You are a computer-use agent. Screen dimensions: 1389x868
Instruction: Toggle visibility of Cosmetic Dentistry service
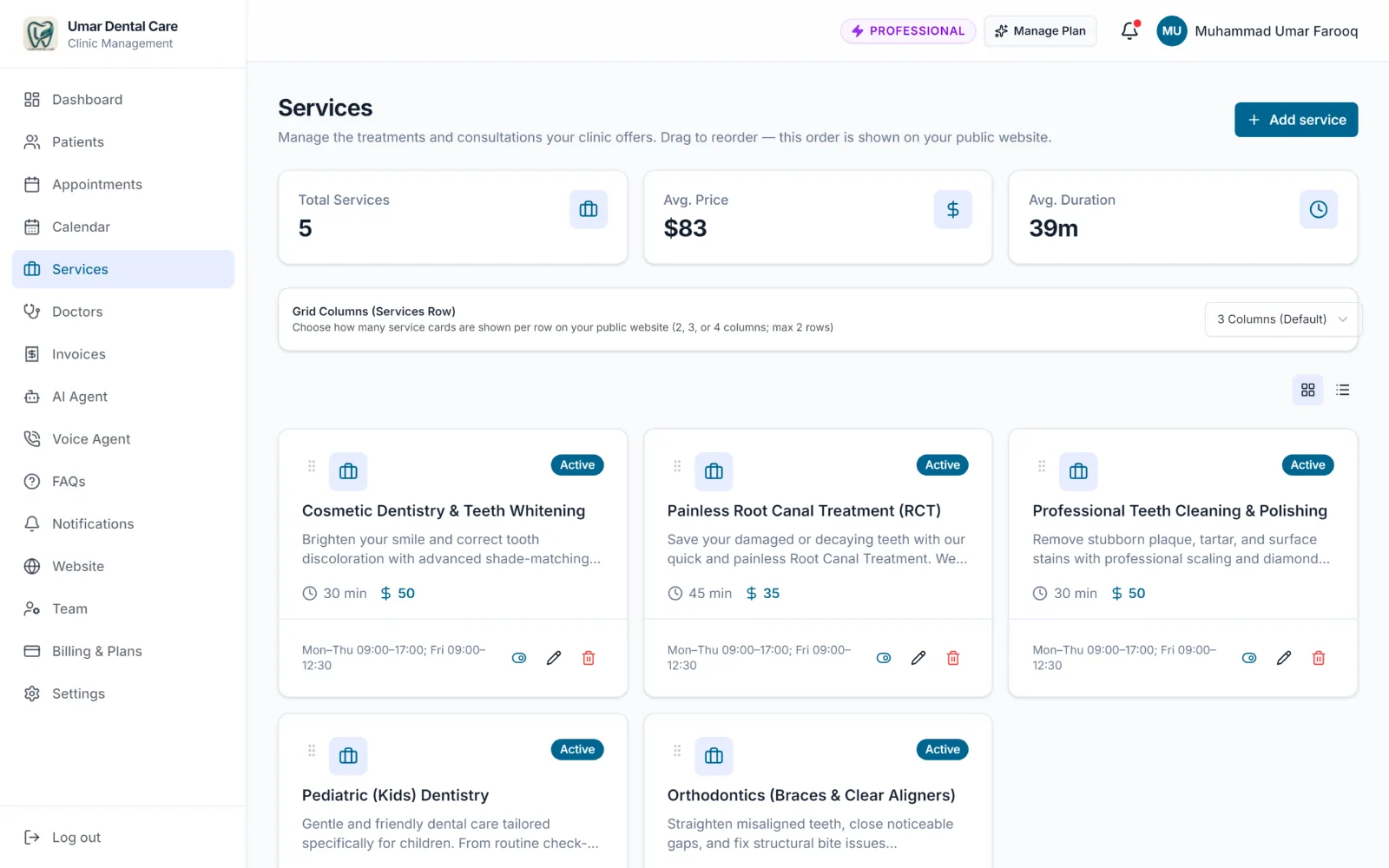pyautogui.click(x=519, y=658)
